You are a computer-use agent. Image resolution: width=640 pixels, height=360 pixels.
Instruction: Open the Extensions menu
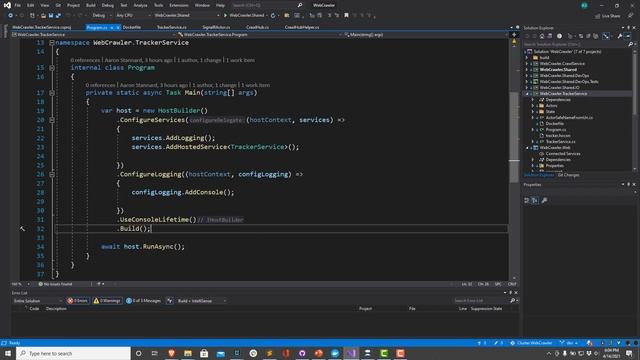coord(179,5)
